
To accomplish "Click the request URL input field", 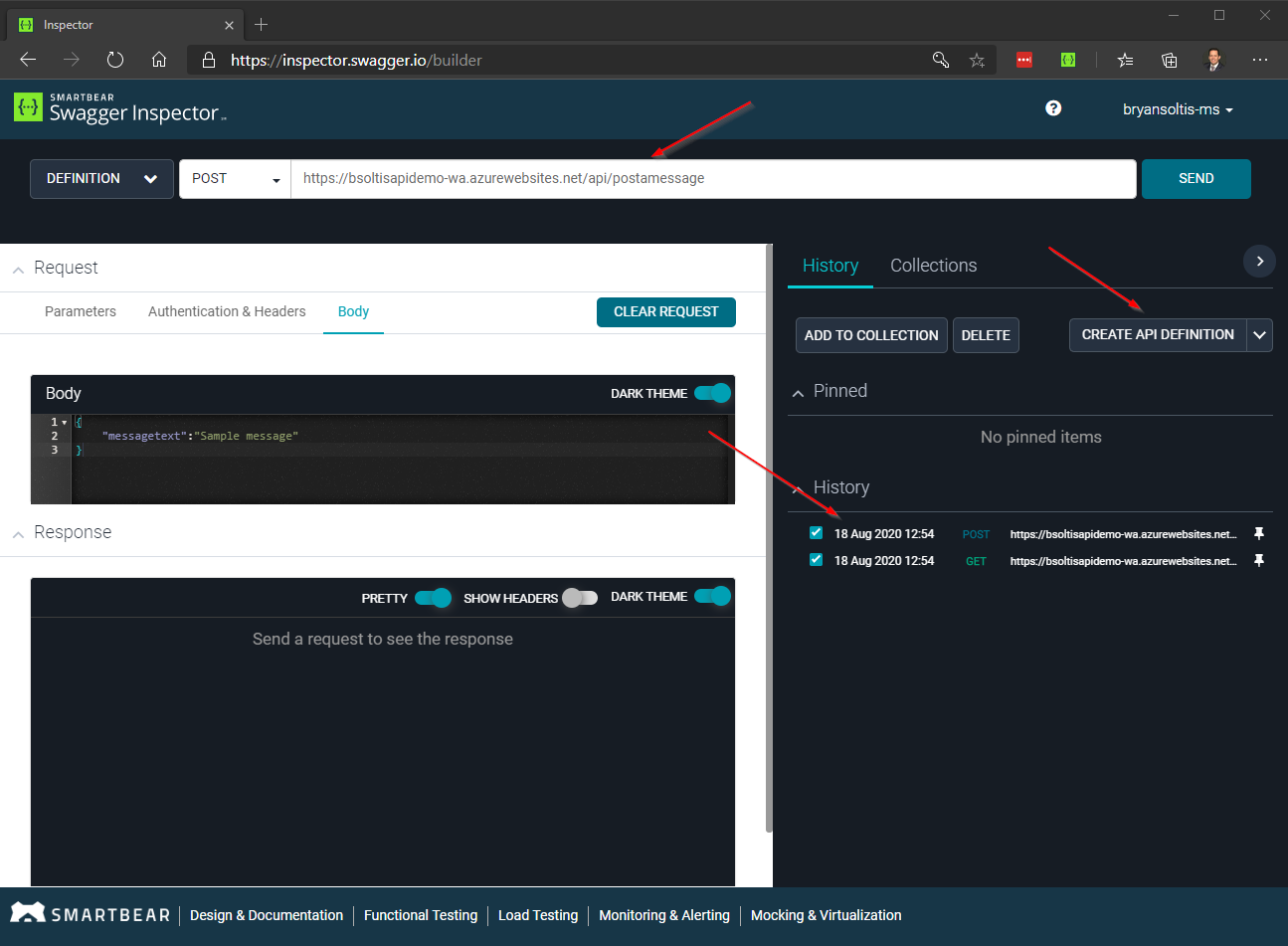I will [712, 179].
